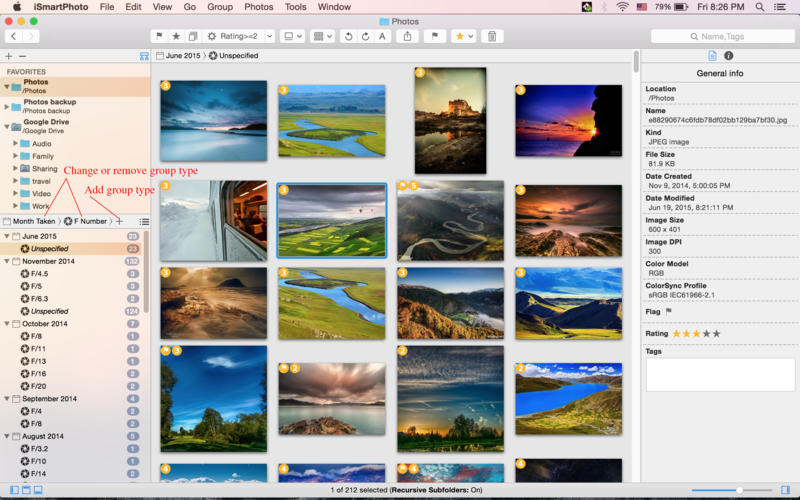Click the rotate right toolbar icon
Image resolution: width=800 pixels, height=500 pixels.
[x=365, y=36]
